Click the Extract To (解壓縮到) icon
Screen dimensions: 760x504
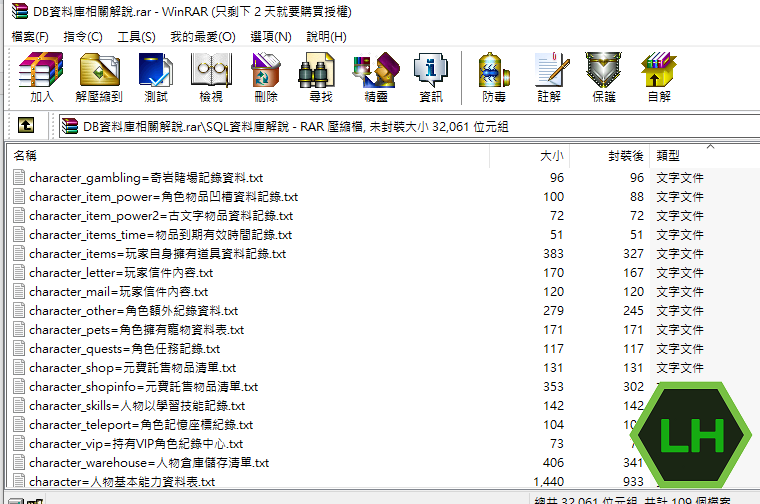coord(99,78)
